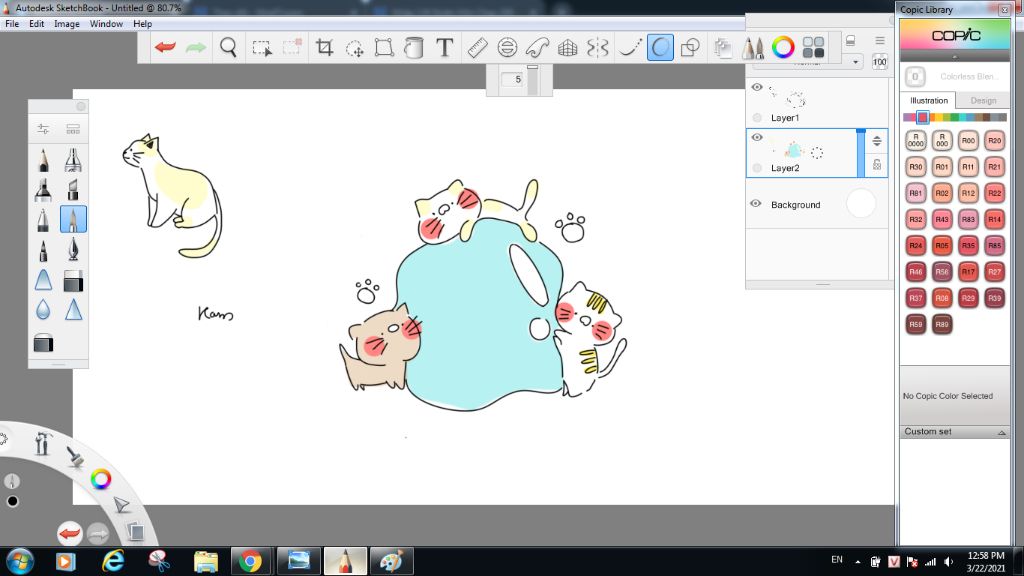Select the Zoom magnifier tool
Screen dimensions: 1024x576
[228, 47]
